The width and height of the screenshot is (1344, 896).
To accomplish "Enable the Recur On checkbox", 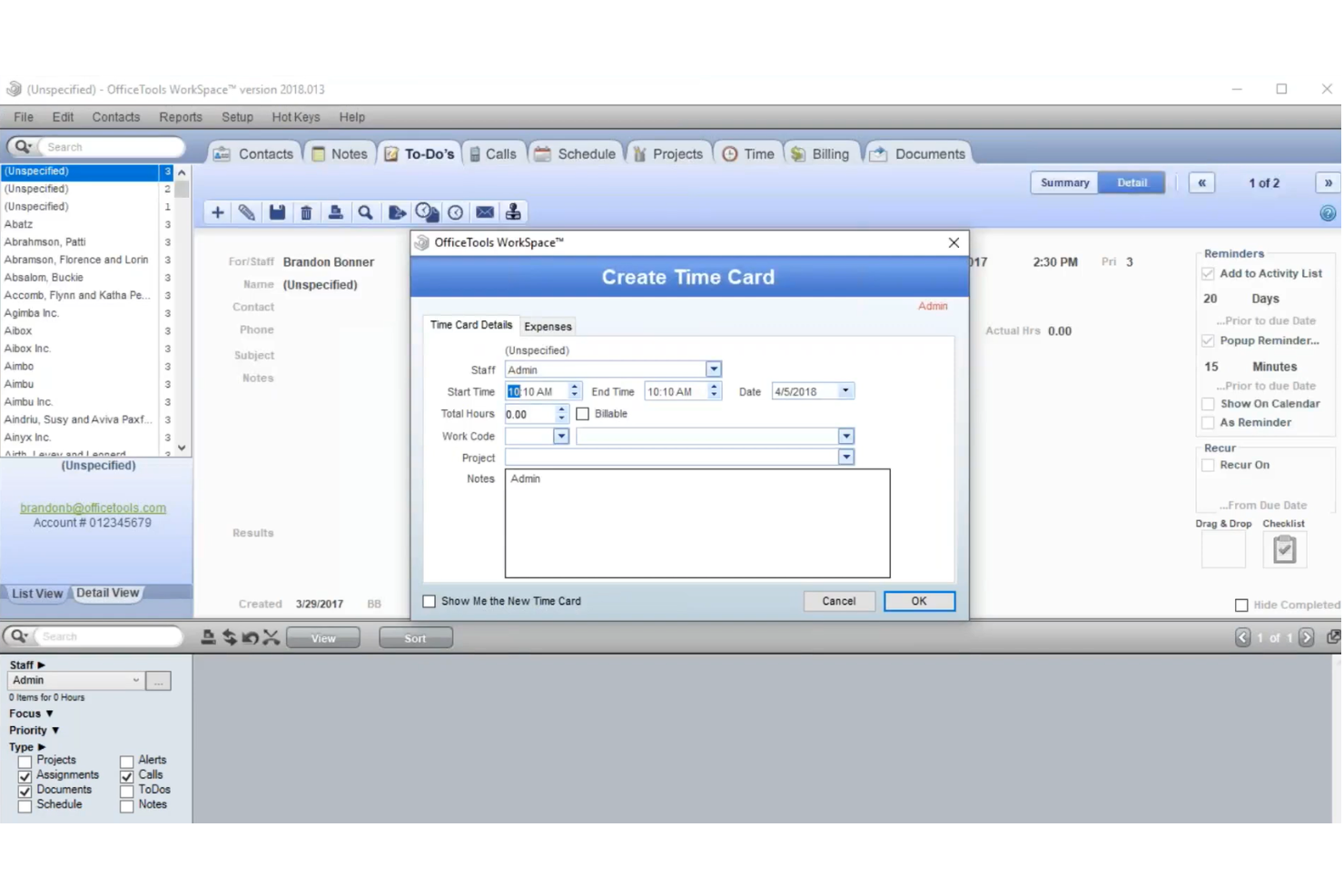I will (1208, 465).
